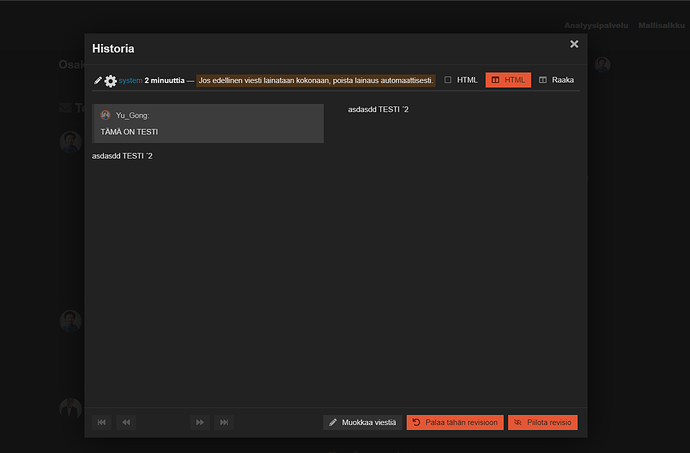The height and width of the screenshot is (453, 690).
Task: Open Analyysipalvelu link in background page
Action: [596, 26]
